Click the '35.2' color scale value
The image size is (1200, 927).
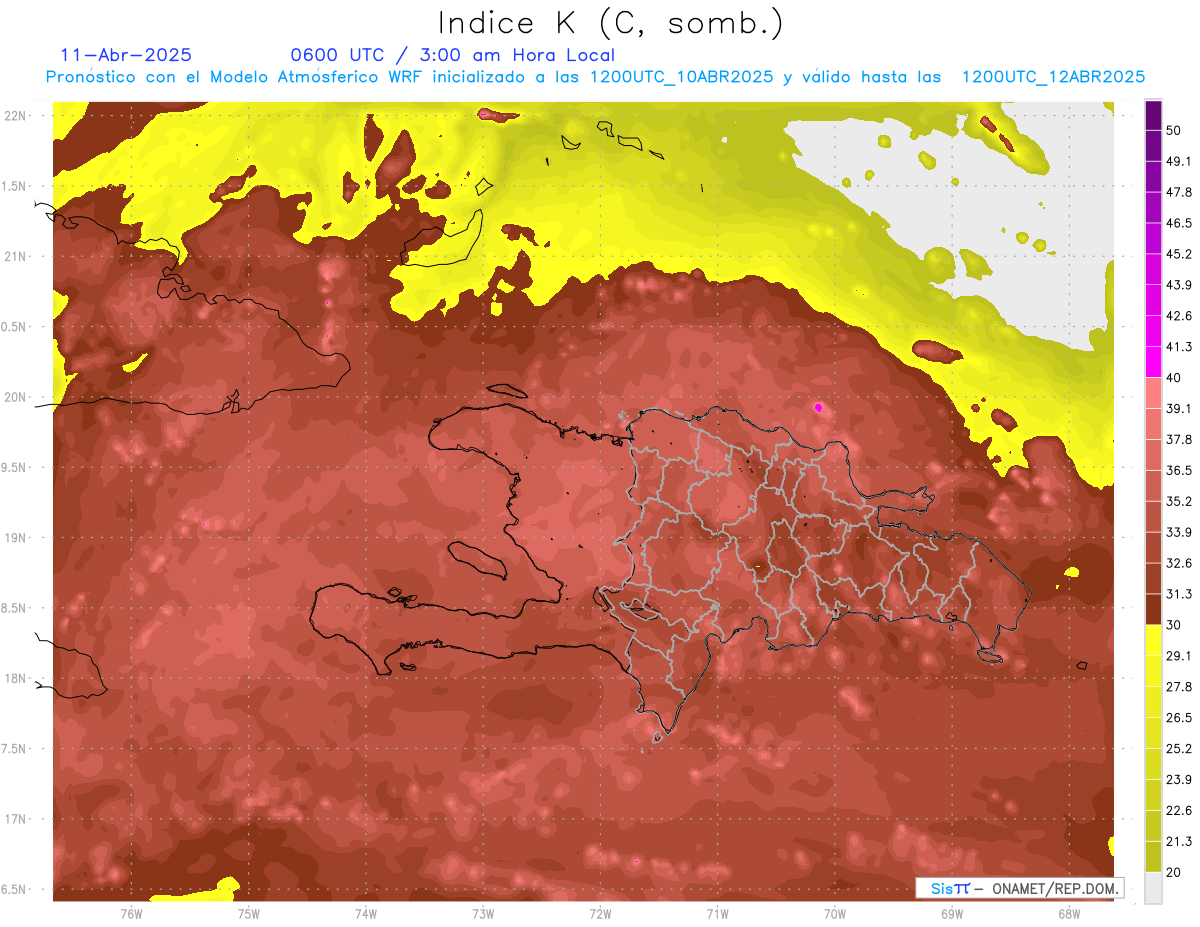pos(1179,501)
